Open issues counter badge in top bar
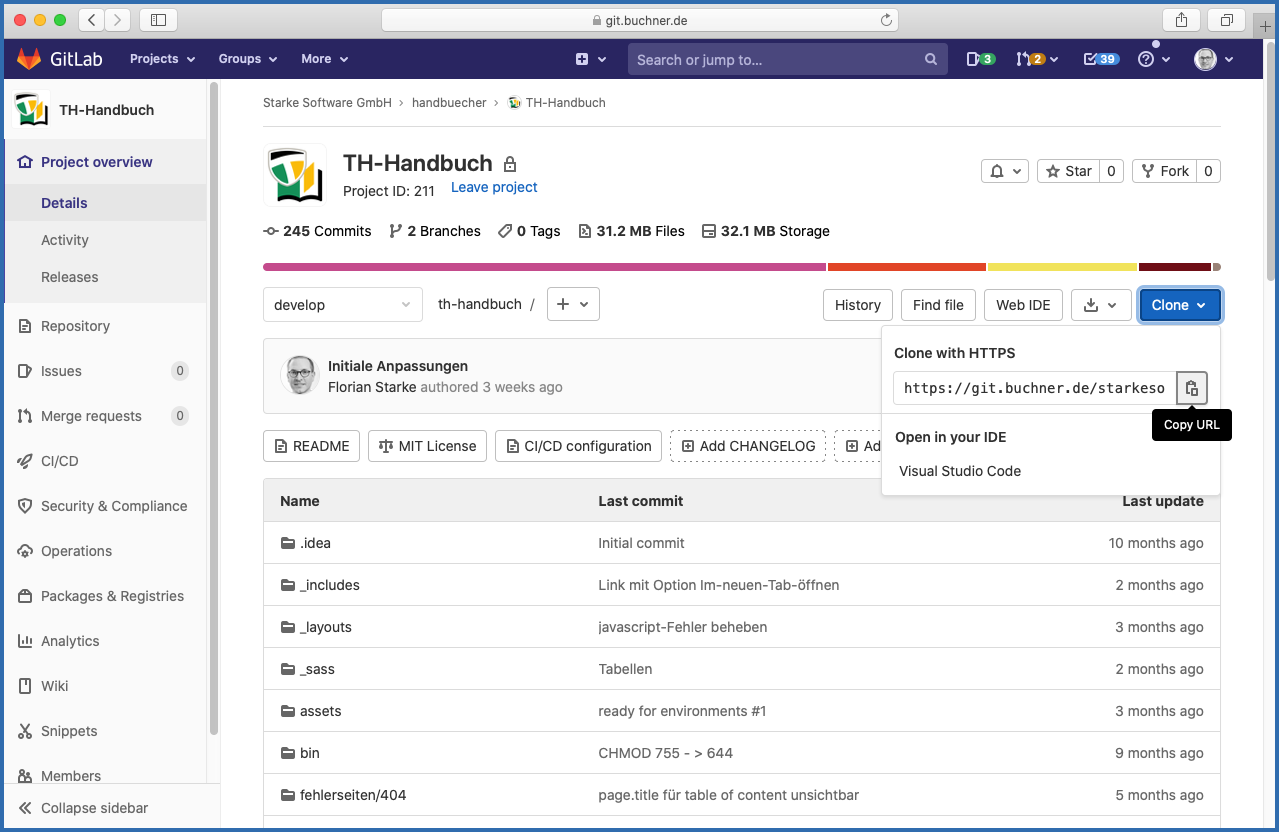 point(981,58)
